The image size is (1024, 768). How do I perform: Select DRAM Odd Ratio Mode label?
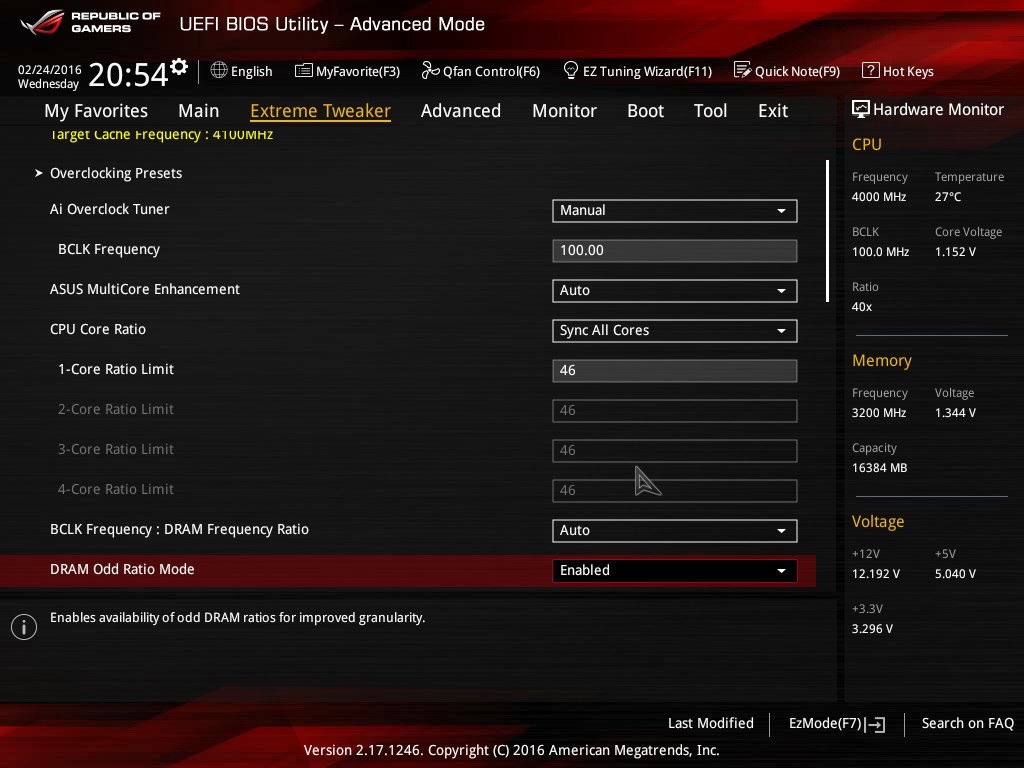[x=122, y=569]
